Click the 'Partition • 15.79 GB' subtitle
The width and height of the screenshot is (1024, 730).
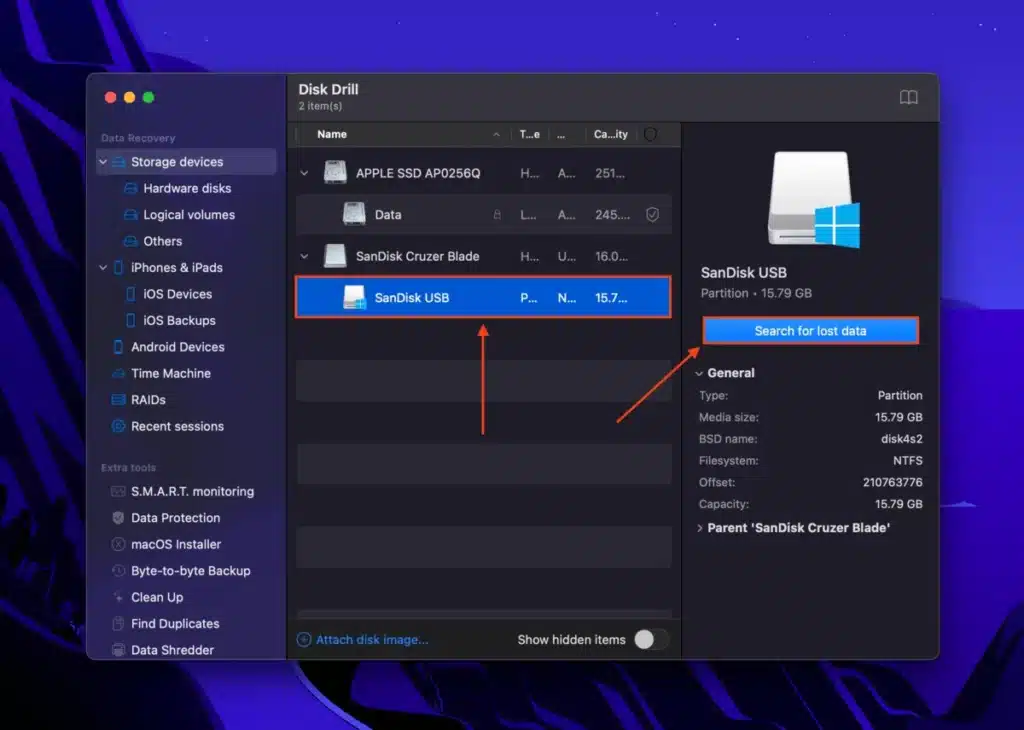[x=756, y=293]
